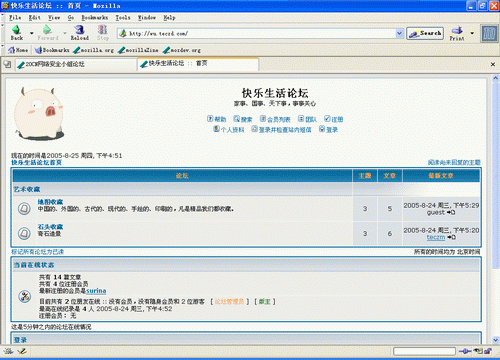Click the 快乐生活论坛首页 index link

click(x=36, y=162)
